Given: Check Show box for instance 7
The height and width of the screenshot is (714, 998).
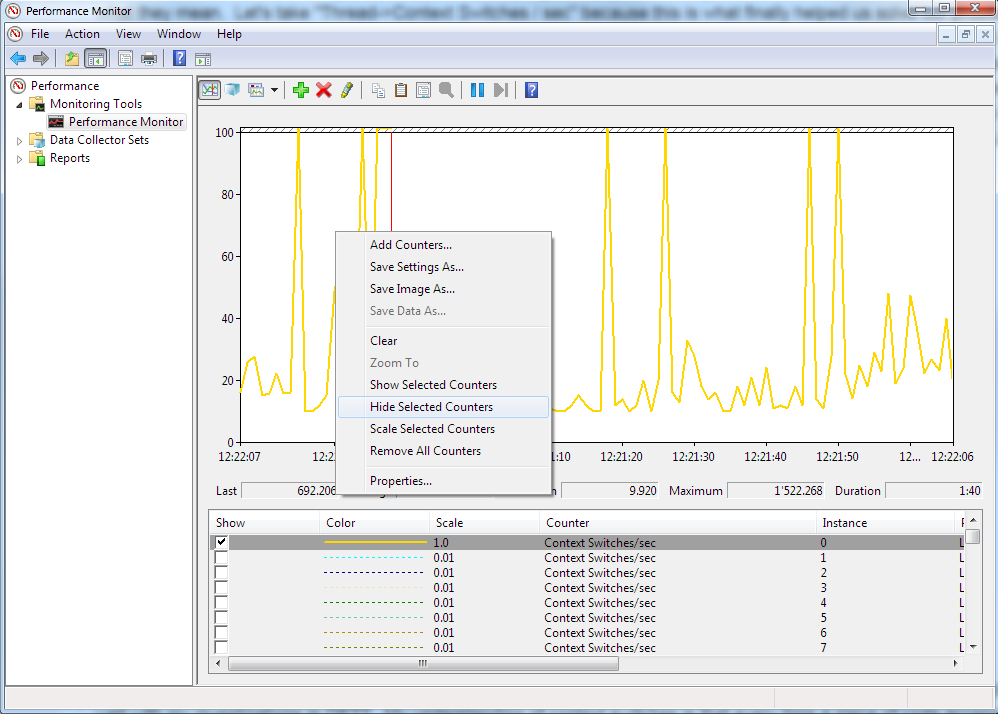Looking at the screenshot, I should coord(221,647).
